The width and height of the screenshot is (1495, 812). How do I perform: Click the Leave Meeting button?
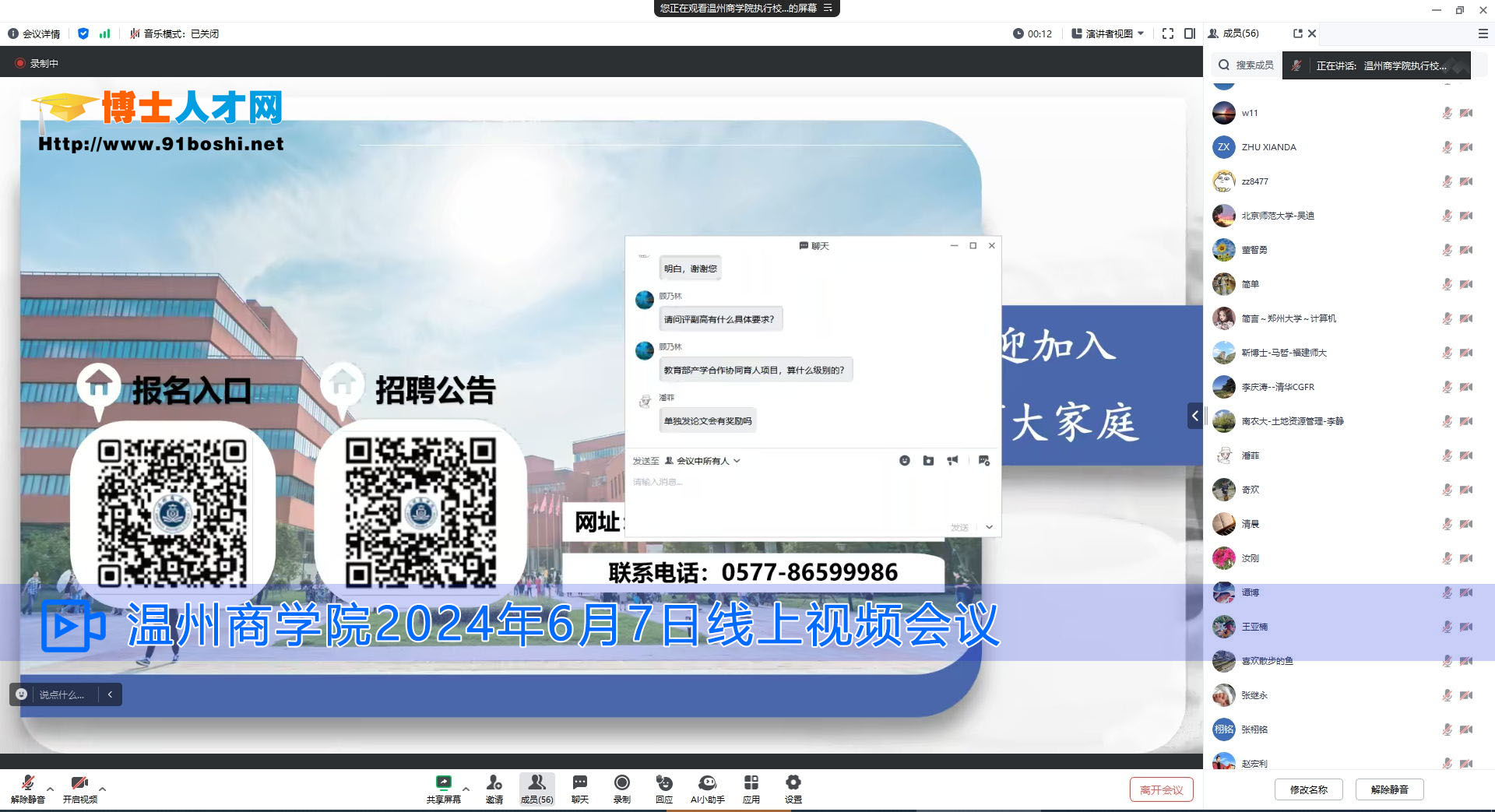pyautogui.click(x=1161, y=789)
